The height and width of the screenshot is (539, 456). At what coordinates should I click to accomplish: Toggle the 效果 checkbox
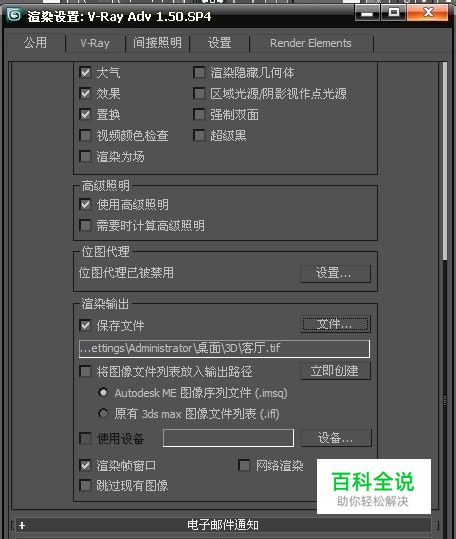tap(85, 94)
